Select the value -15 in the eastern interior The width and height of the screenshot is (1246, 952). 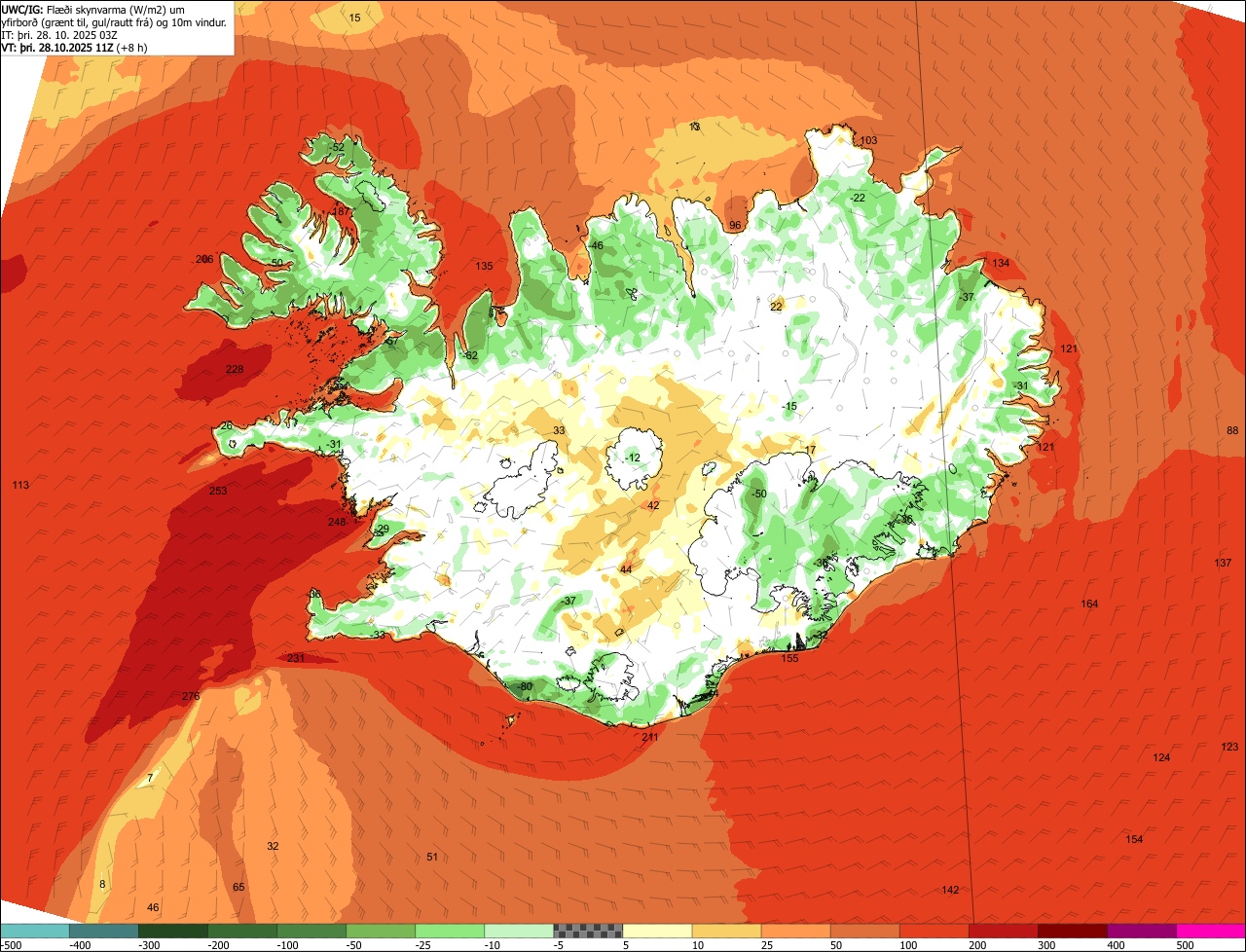(x=789, y=406)
